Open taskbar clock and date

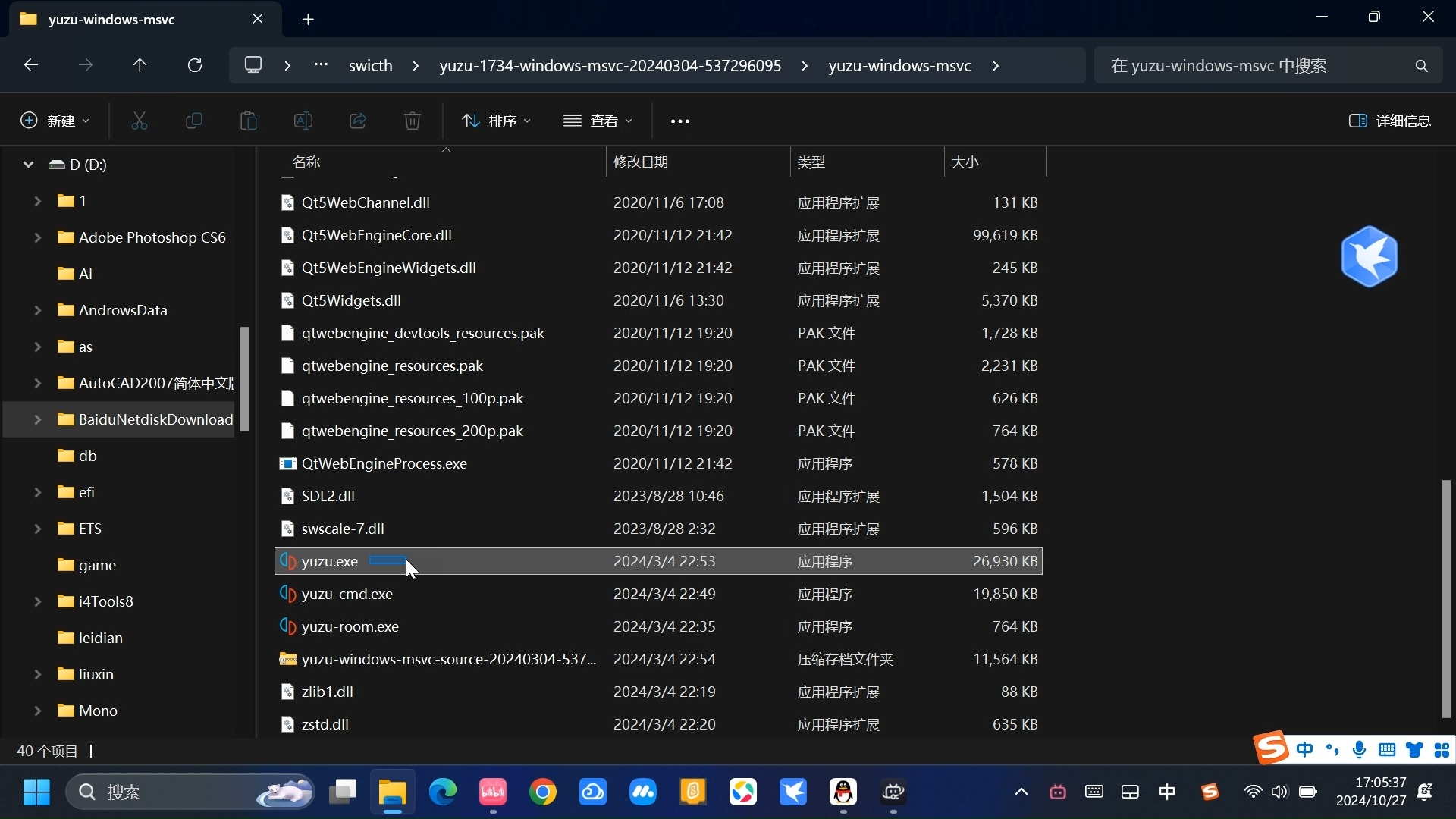1370,792
